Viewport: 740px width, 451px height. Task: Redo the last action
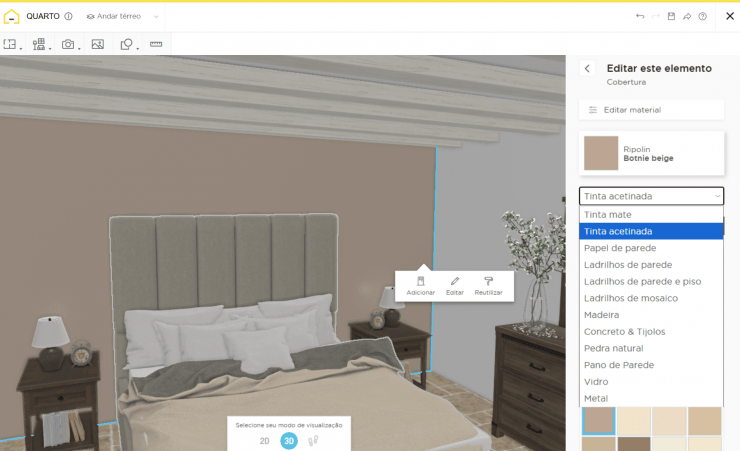coord(656,16)
